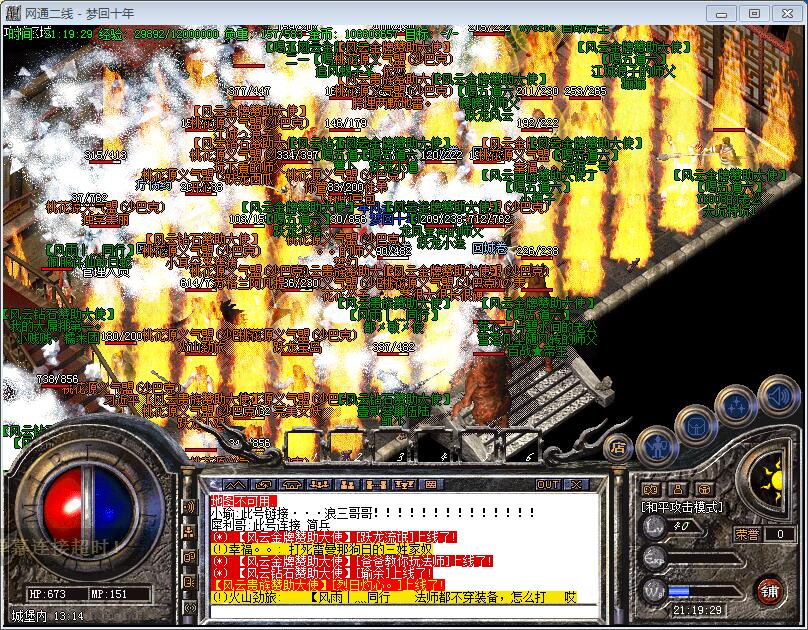
Task: Click the seventh chat toolbar icon with trophies
Action: [x=403, y=485]
